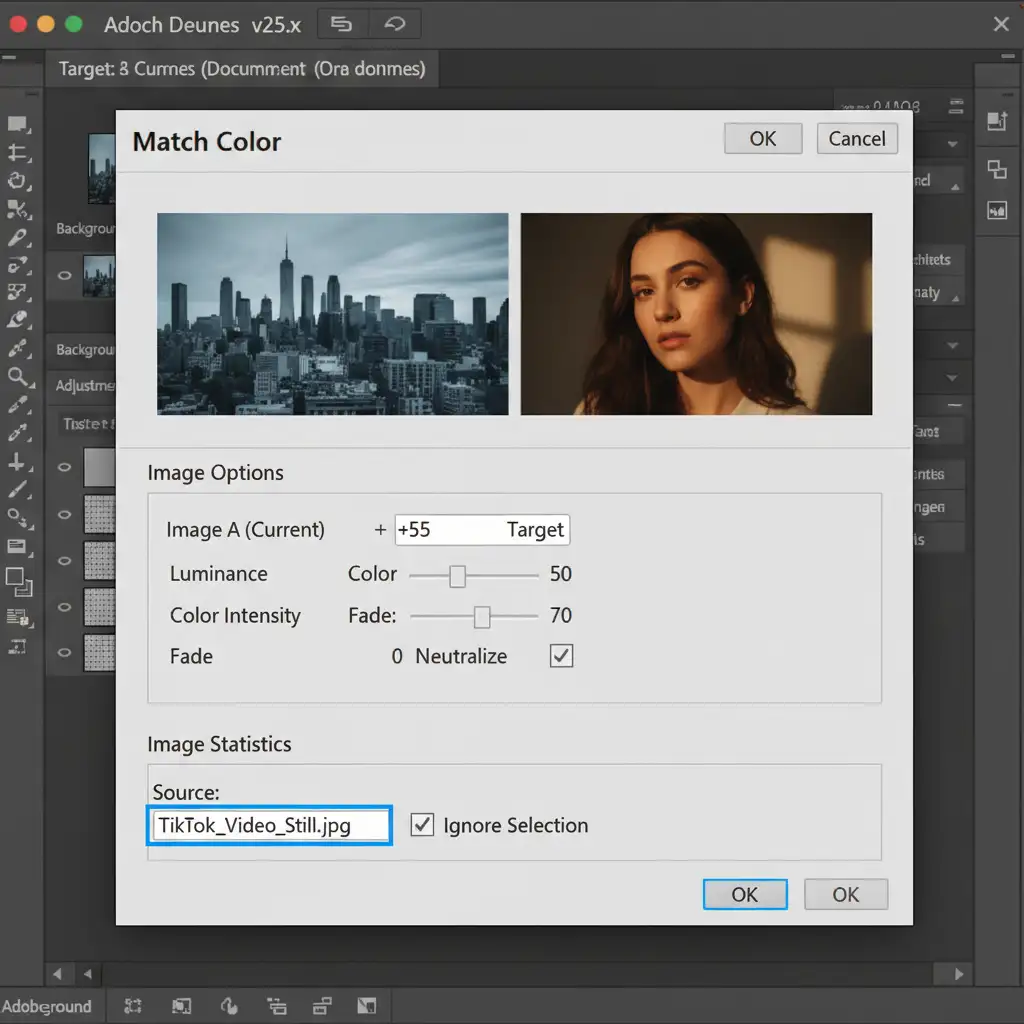
Task: Click Cancel in the Match Color dialog
Action: coord(857,139)
